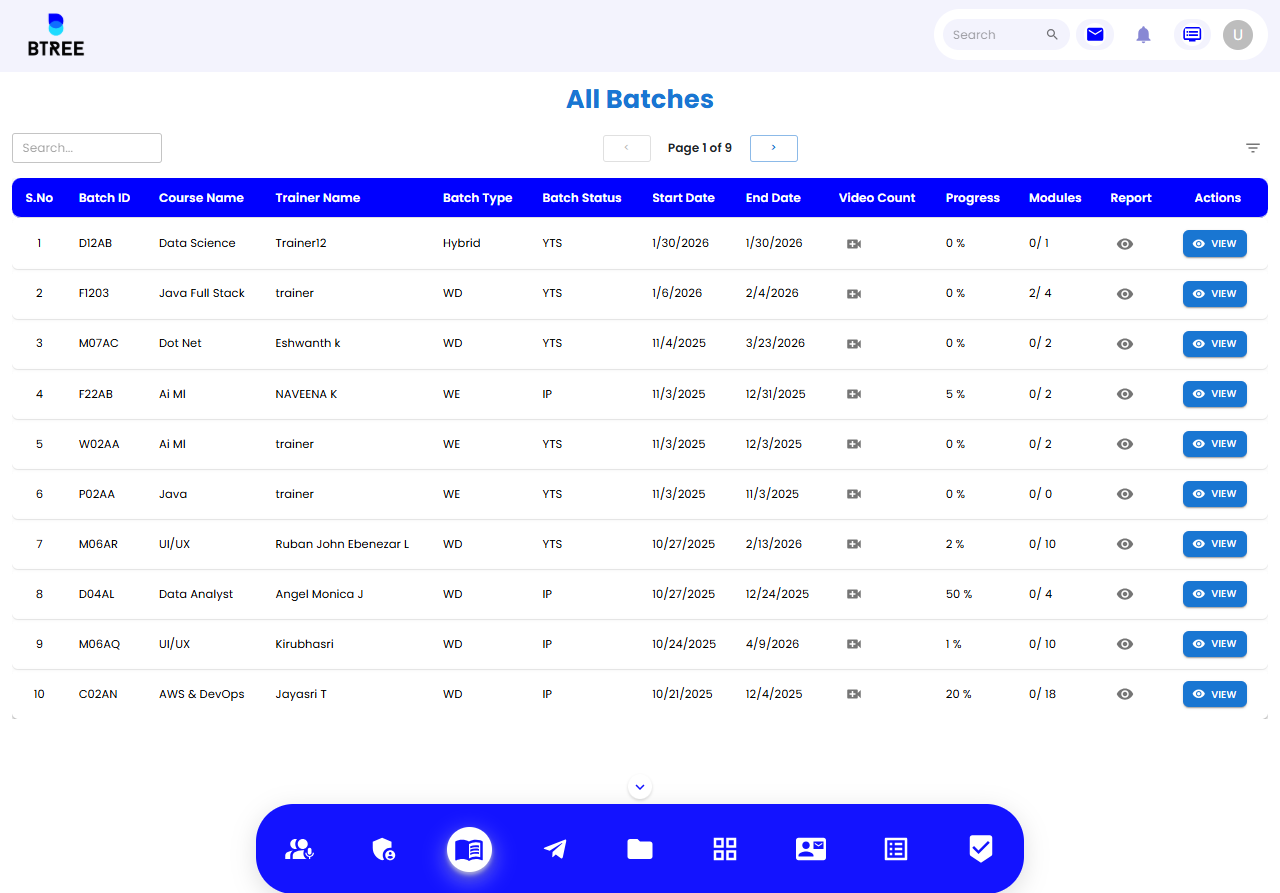Open the chat messages icon in header
The width and height of the screenshot is (1280, 893).
(x=1192, y=35)
